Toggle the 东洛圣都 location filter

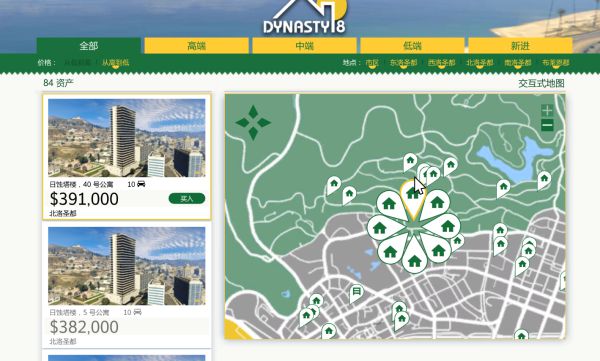403,63
